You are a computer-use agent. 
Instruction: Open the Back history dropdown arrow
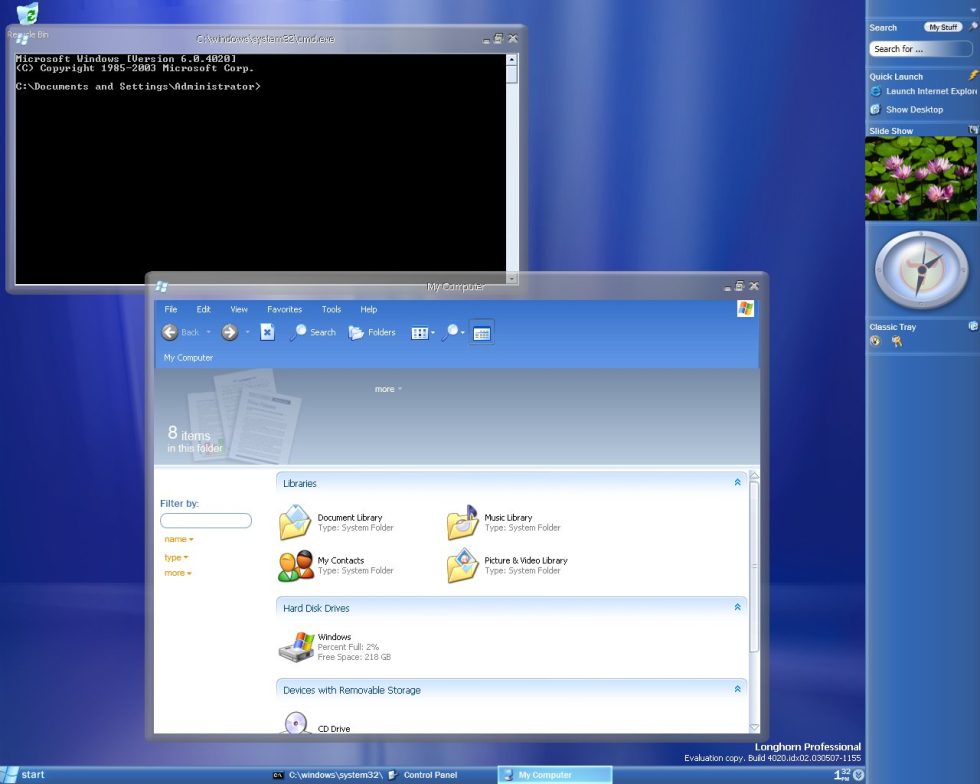coord(208,332)
